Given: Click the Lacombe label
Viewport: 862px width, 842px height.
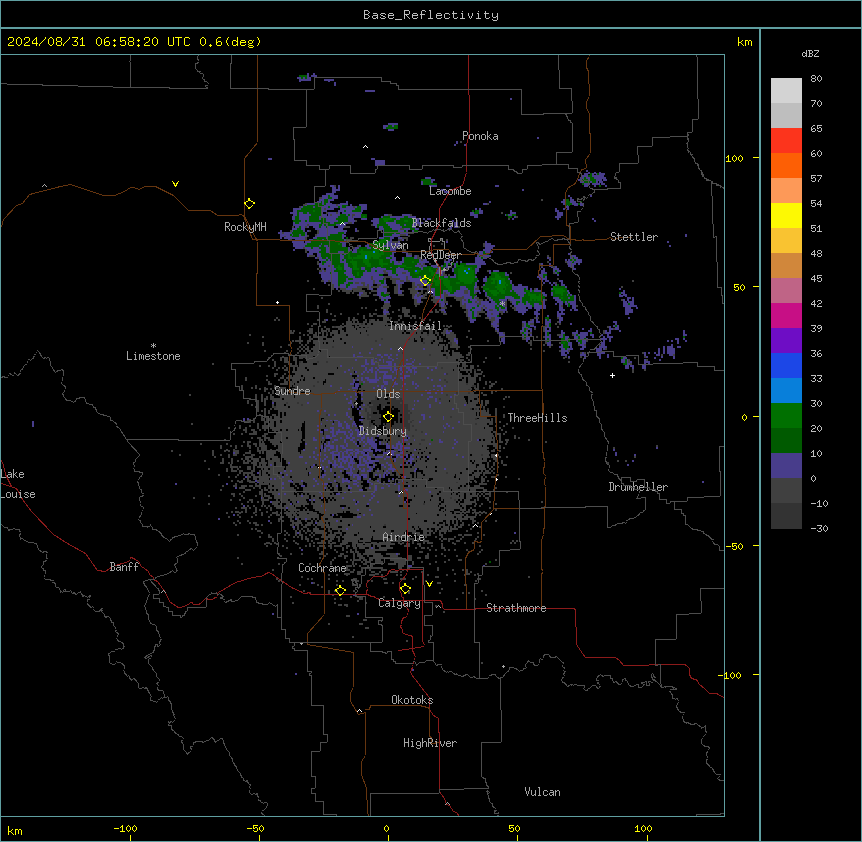Looking at the screenshot, I should (x=450, y=191).
